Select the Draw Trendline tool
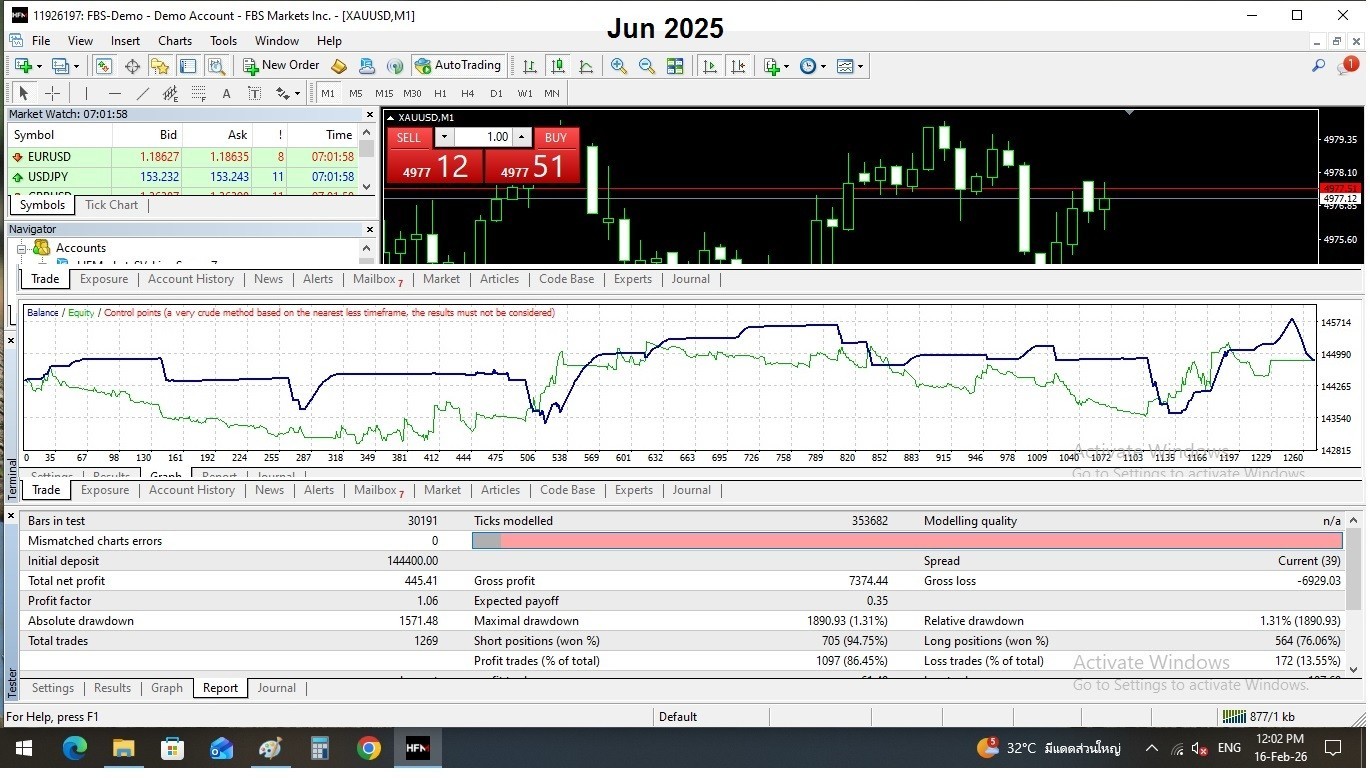This screenshot has height=778, width=1370. [143, 93]
